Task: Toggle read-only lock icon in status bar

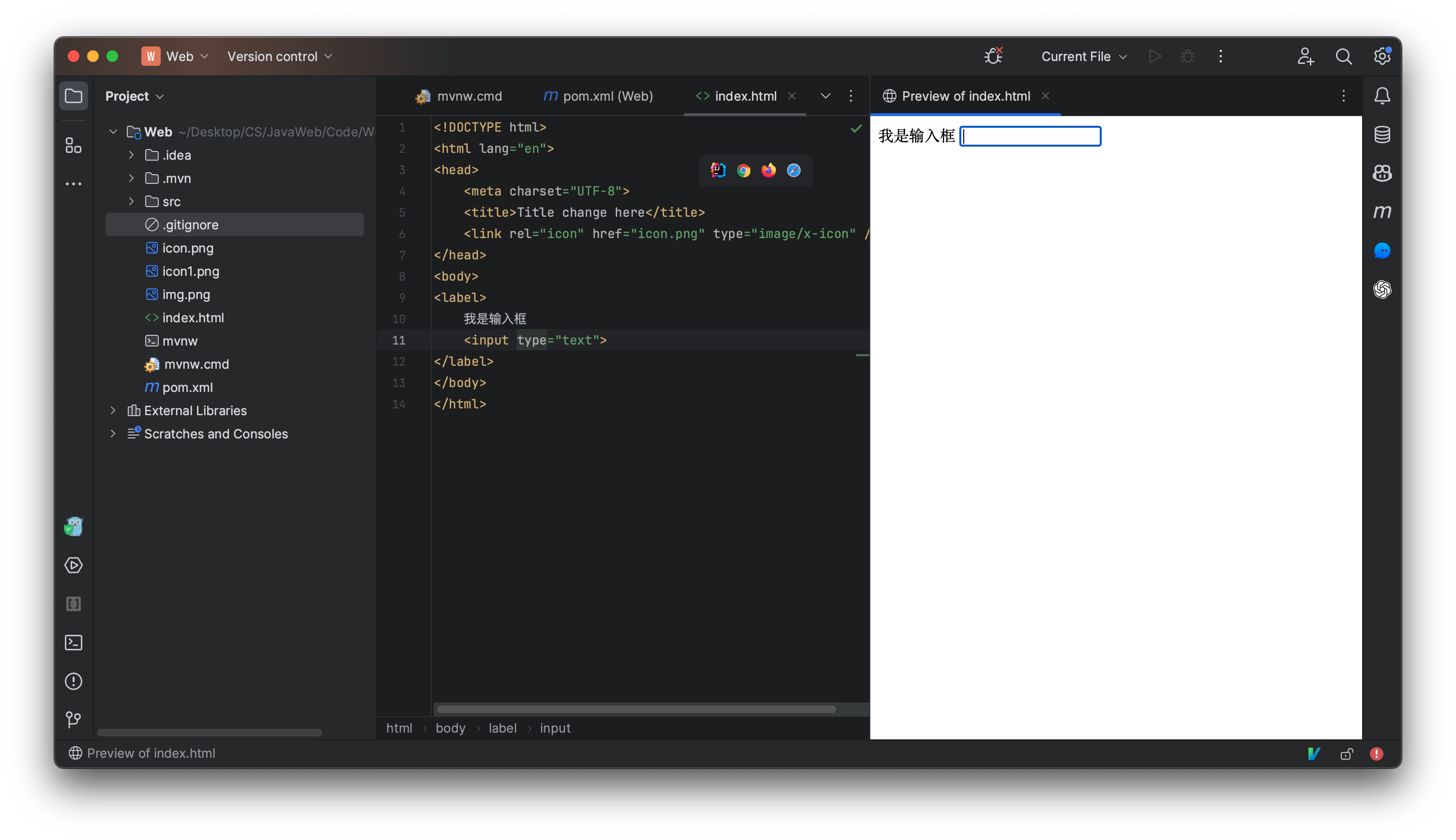Action: 1346,753
